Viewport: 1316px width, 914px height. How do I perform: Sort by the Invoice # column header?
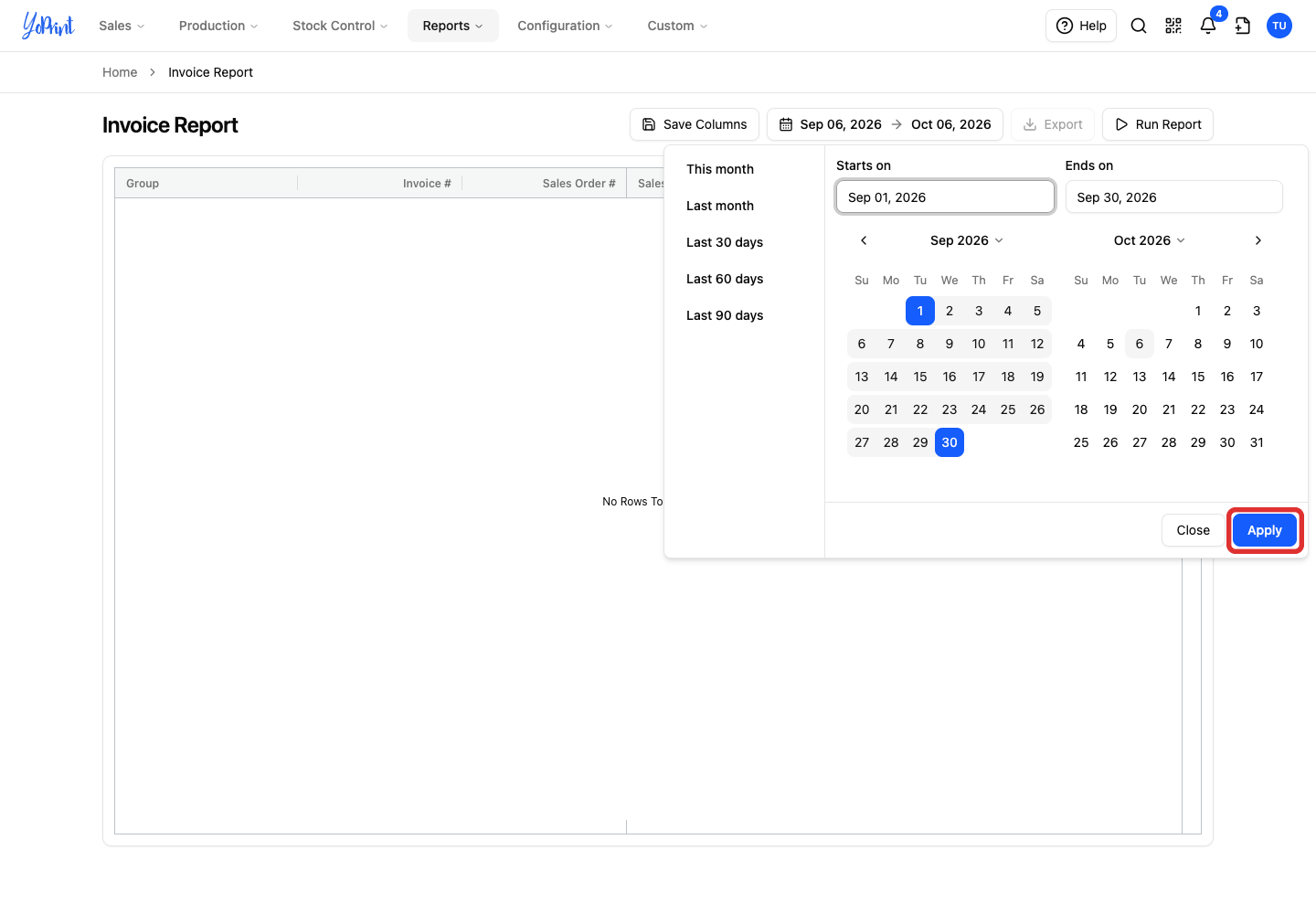point(380,184)
